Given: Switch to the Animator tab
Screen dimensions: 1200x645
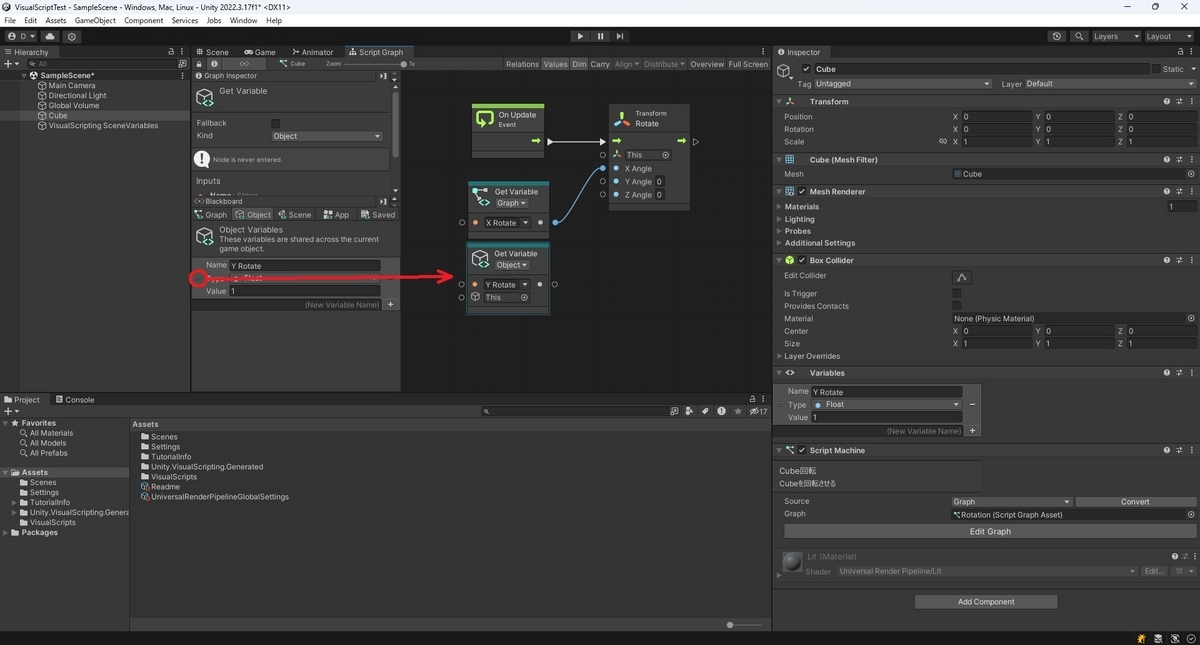Looking at the screenshot, I should tap(312, 52).
